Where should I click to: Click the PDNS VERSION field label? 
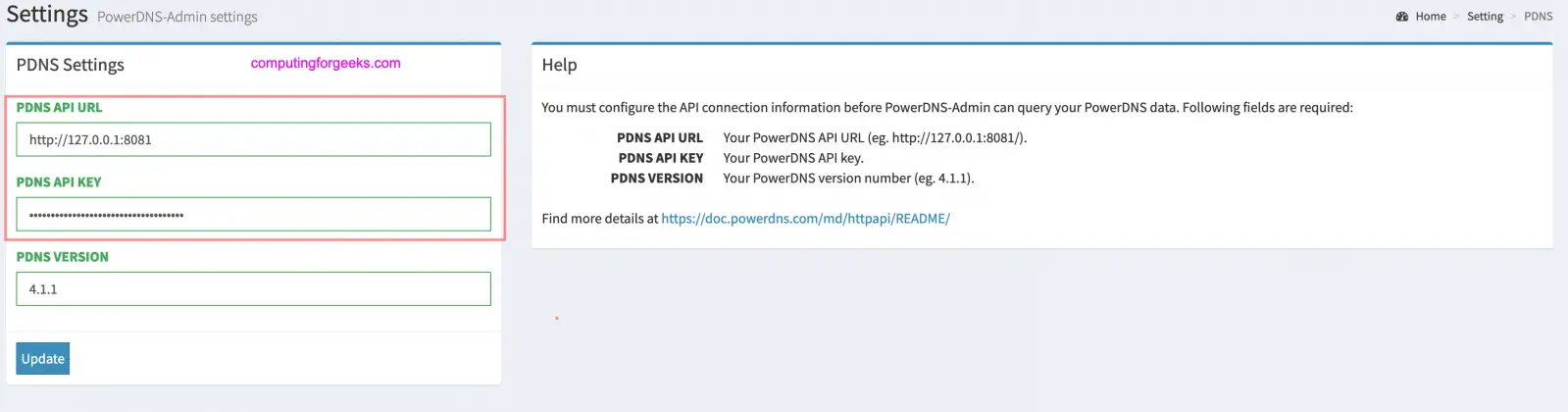[x=63, y=257]
